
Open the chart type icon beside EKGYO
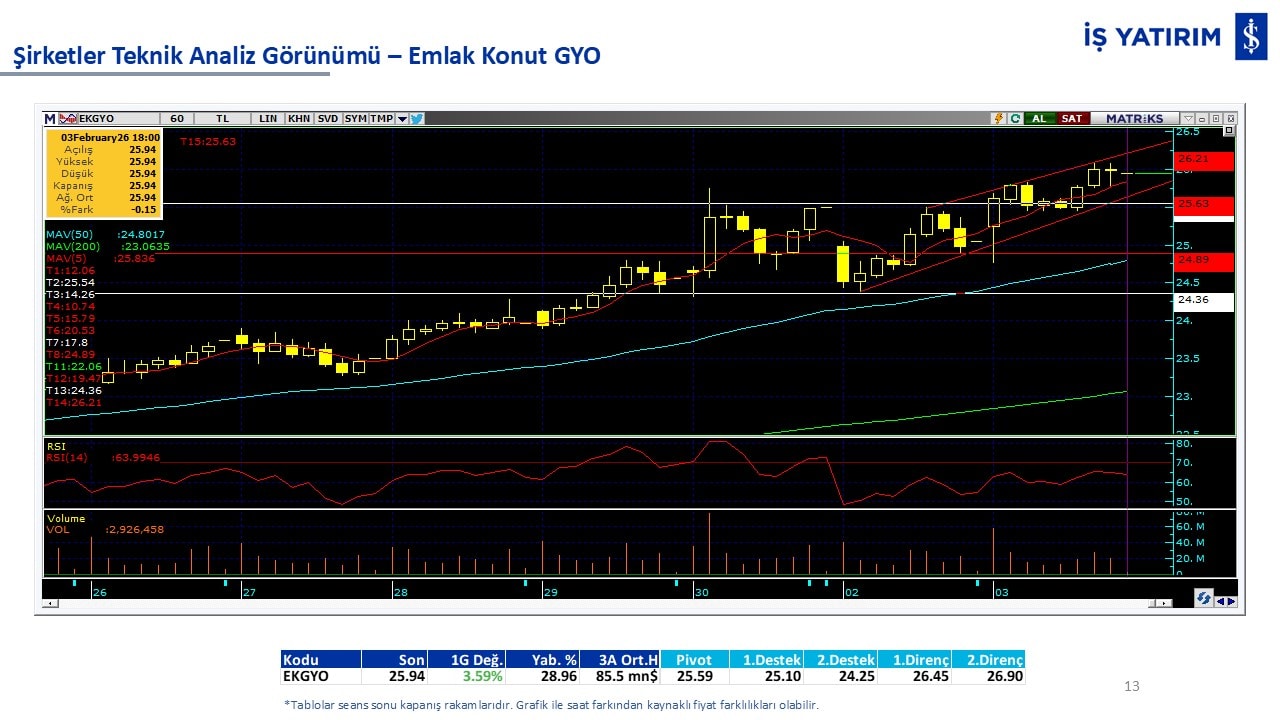click(x=68, y=118)
